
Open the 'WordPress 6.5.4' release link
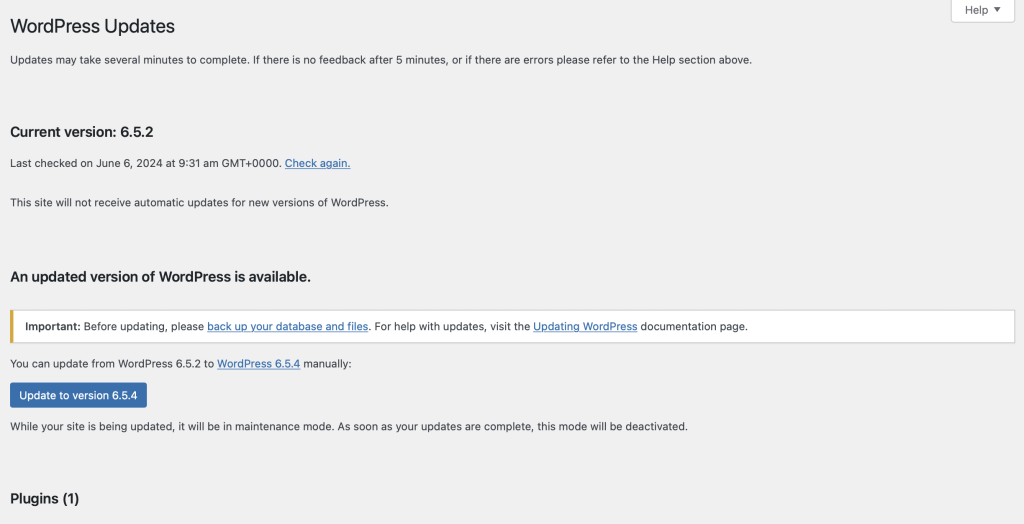258,364
